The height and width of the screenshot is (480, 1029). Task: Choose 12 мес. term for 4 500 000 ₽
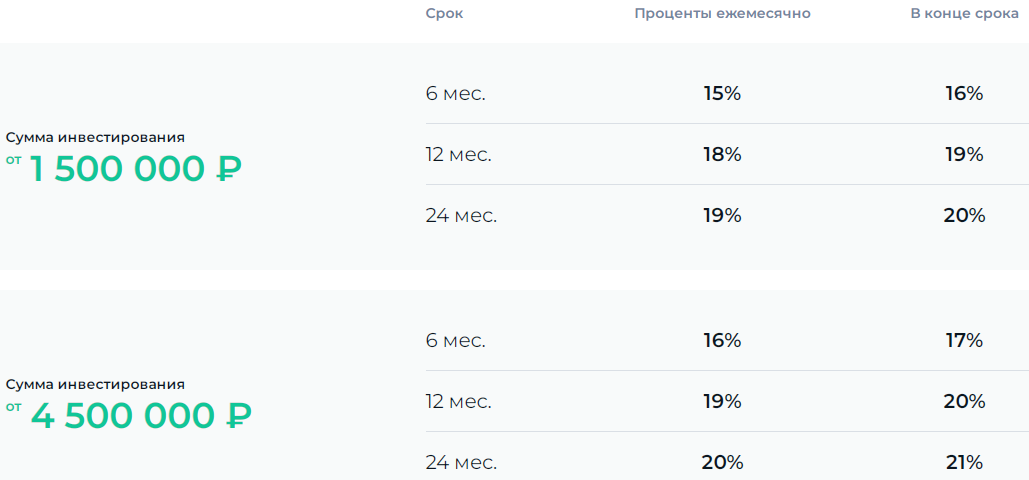coord(458,402)
